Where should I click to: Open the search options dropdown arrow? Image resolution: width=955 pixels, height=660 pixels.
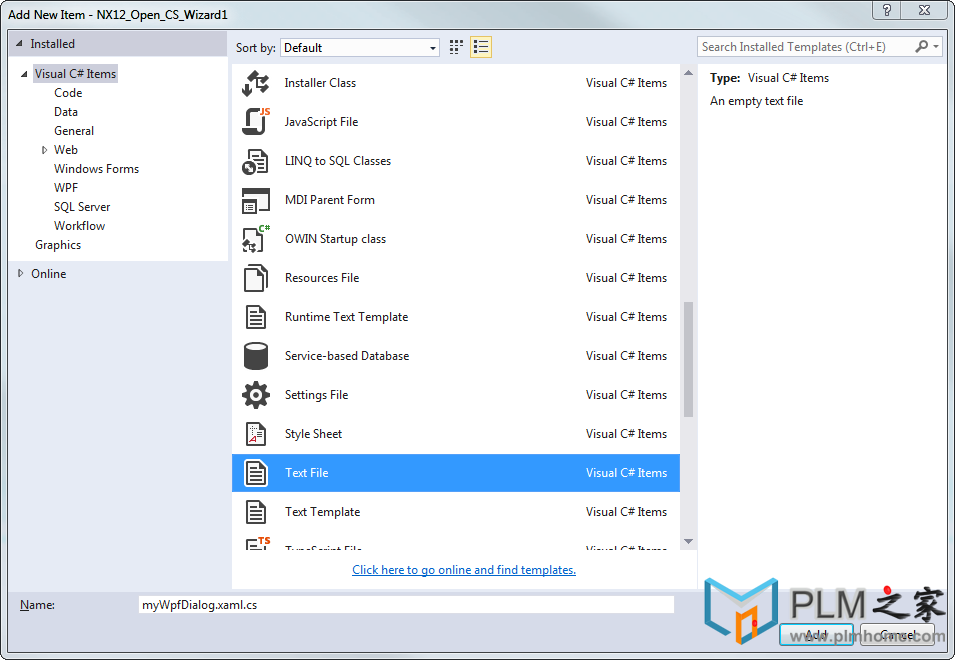coord(936,47)
